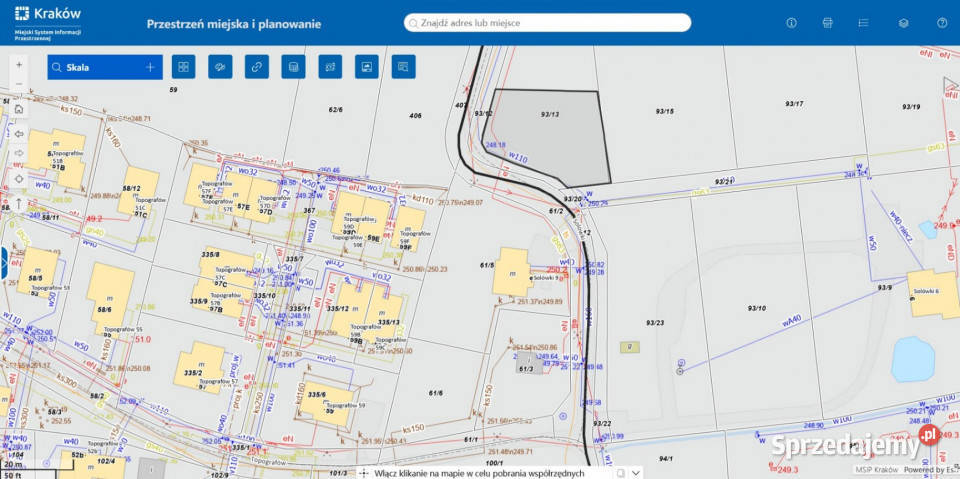Open the search-in-table query tool

coord(403,67)
